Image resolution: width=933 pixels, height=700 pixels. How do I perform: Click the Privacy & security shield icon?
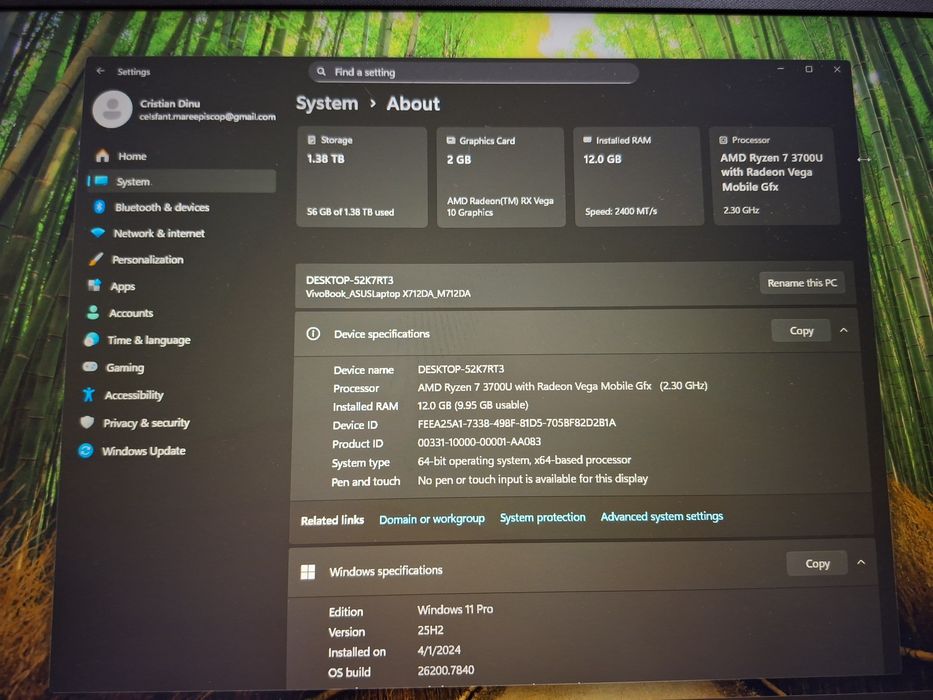coord(87,422)
